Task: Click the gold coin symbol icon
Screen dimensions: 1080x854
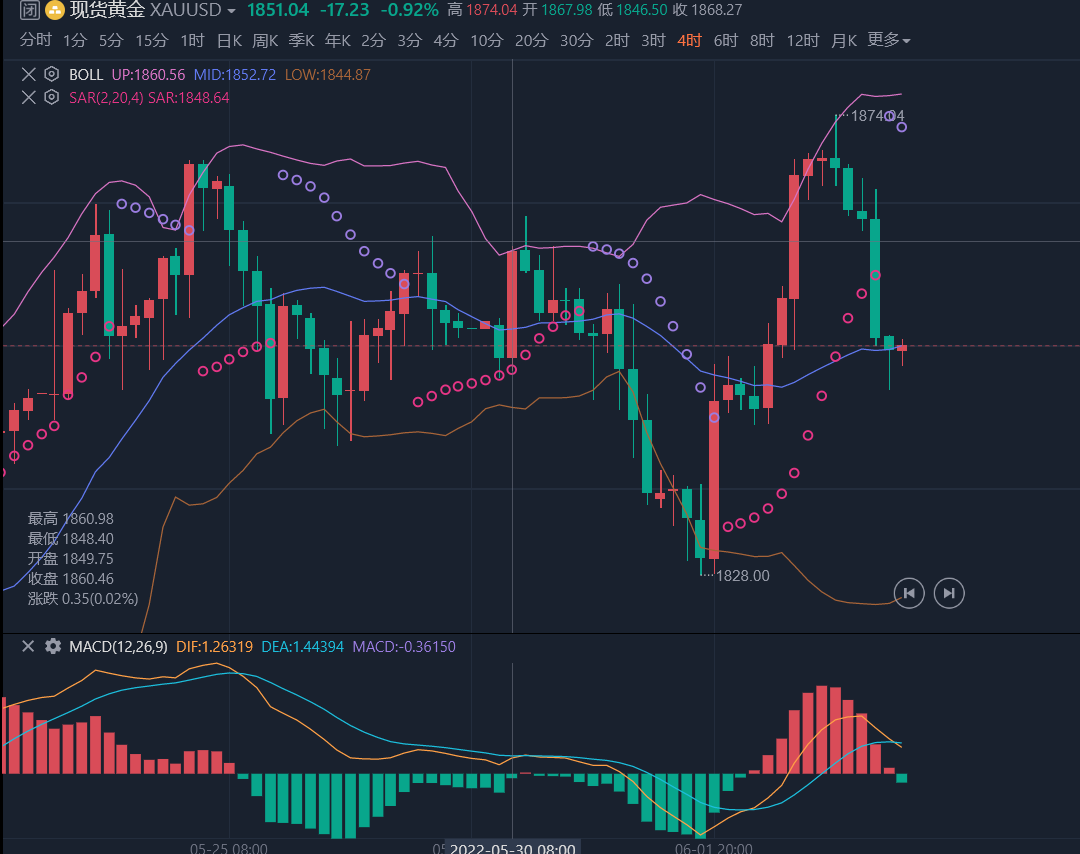Action: (54, 10)
